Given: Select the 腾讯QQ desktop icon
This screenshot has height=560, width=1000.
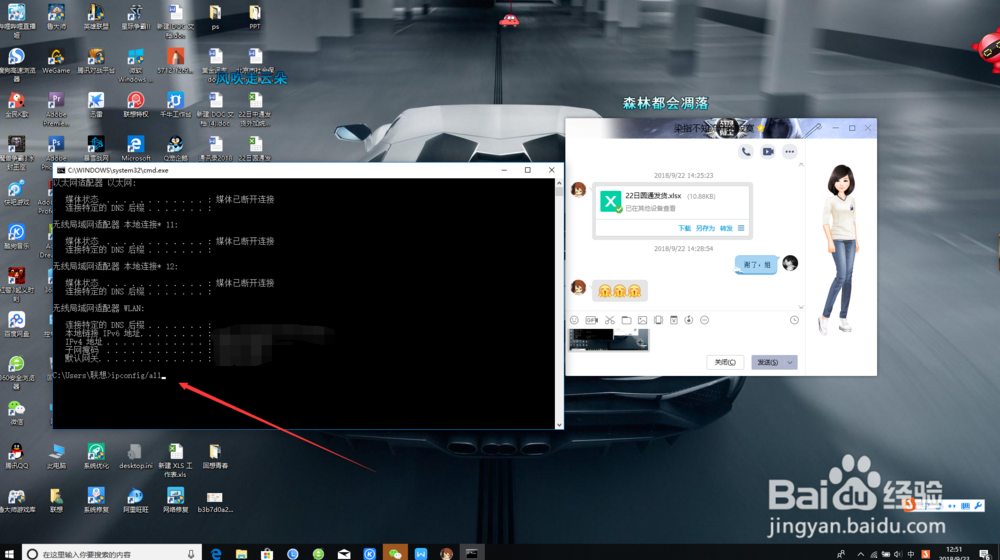Looking at the screenshot, I should pyautogui.click(x=17, y=456).
